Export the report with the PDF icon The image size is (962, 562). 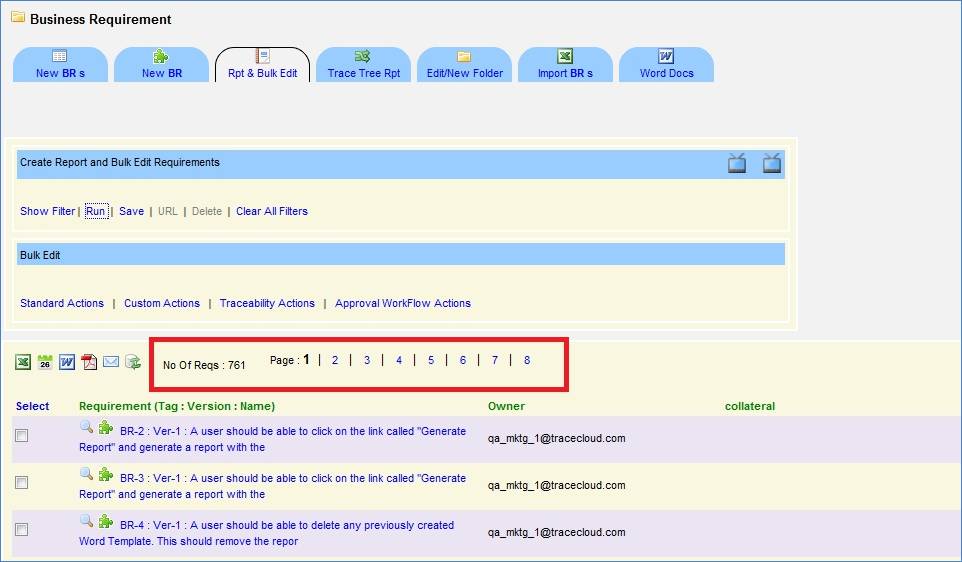click(x=89, y=362)
